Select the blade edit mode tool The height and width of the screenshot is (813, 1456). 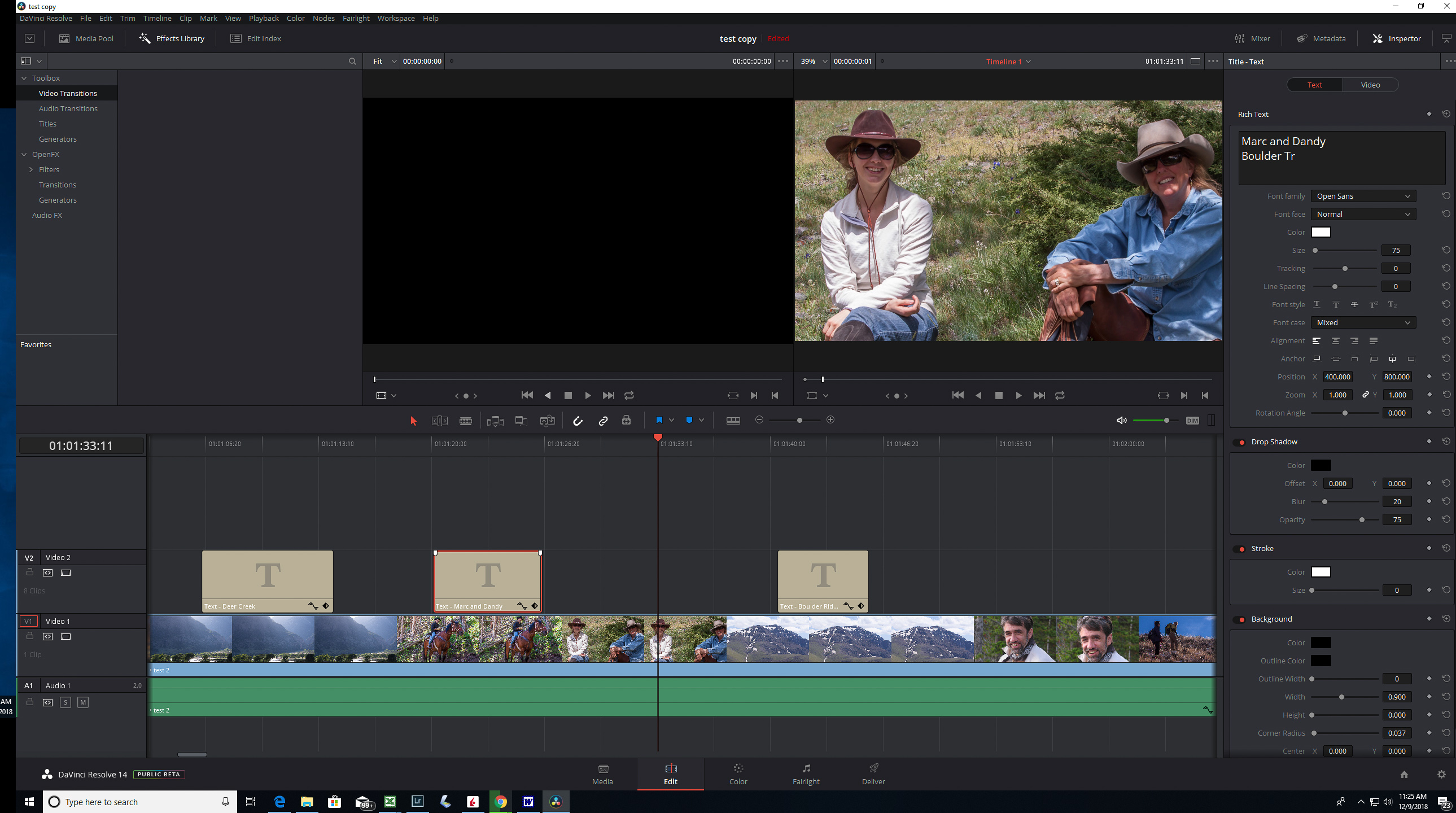pyautogui.click(x=466, y=421)
